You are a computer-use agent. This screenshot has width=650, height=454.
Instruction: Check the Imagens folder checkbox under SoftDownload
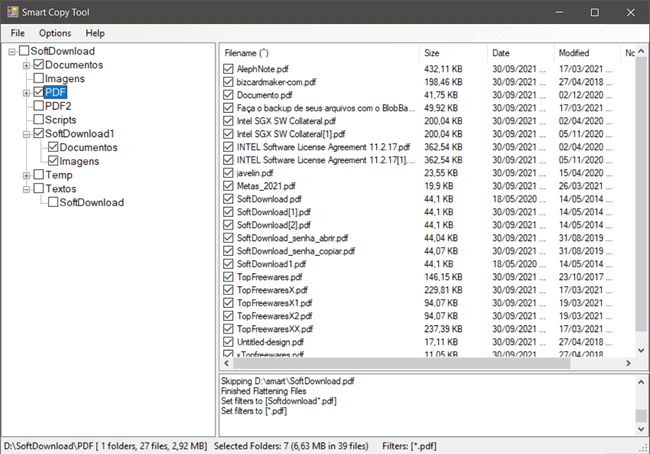point(39,78)
